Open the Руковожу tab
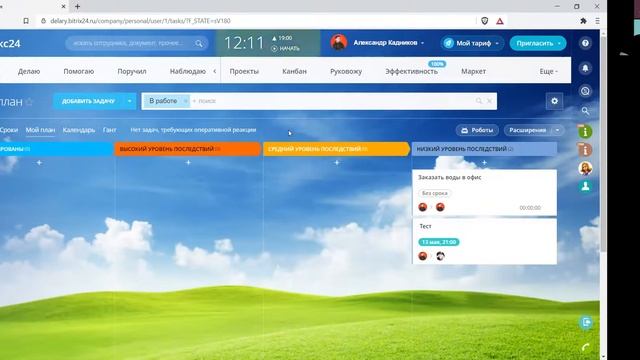Viewport: 640px width, 360px height. tap(346, 71)
